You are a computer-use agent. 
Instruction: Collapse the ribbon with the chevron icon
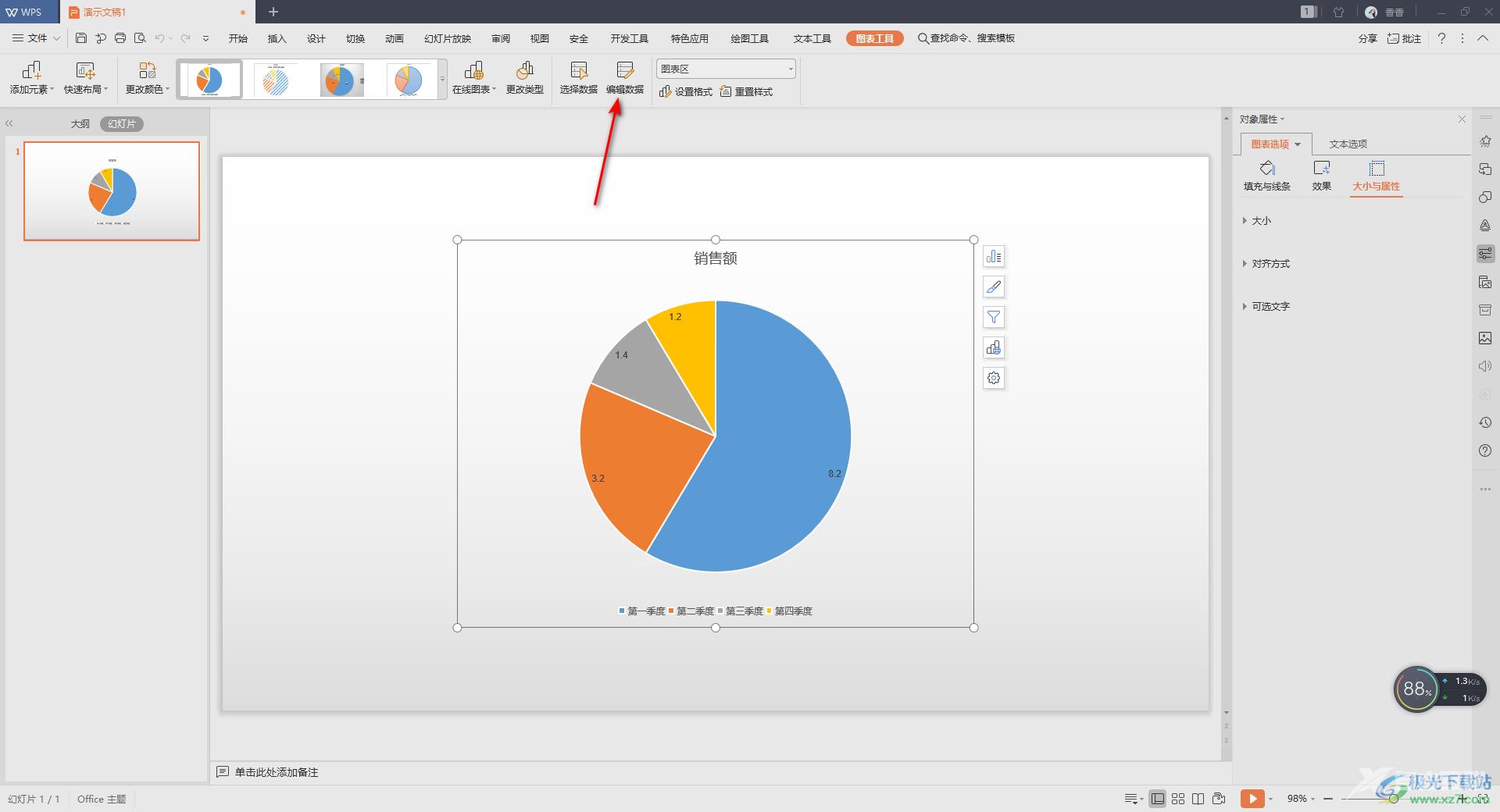(1482, 38)
